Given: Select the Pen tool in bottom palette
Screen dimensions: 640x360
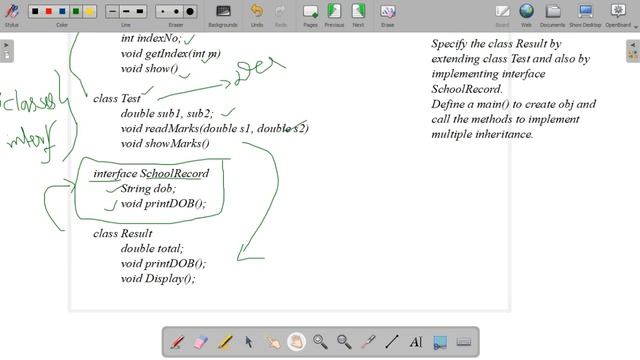Looking at the screenshot, I should tap(177, 342).
